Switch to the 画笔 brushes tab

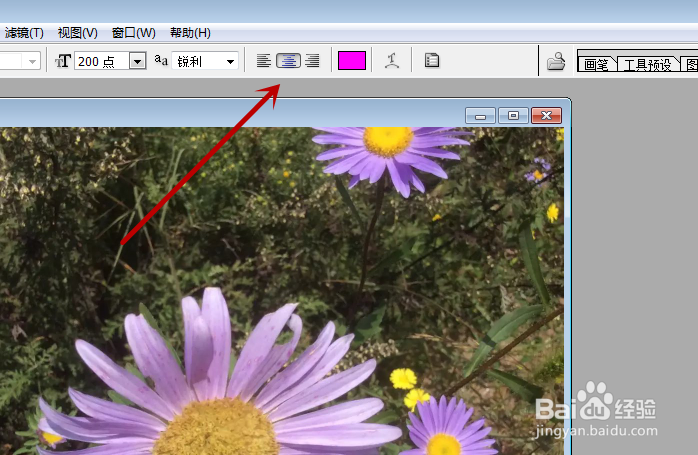pyautogui.click(x=596, y=65)
